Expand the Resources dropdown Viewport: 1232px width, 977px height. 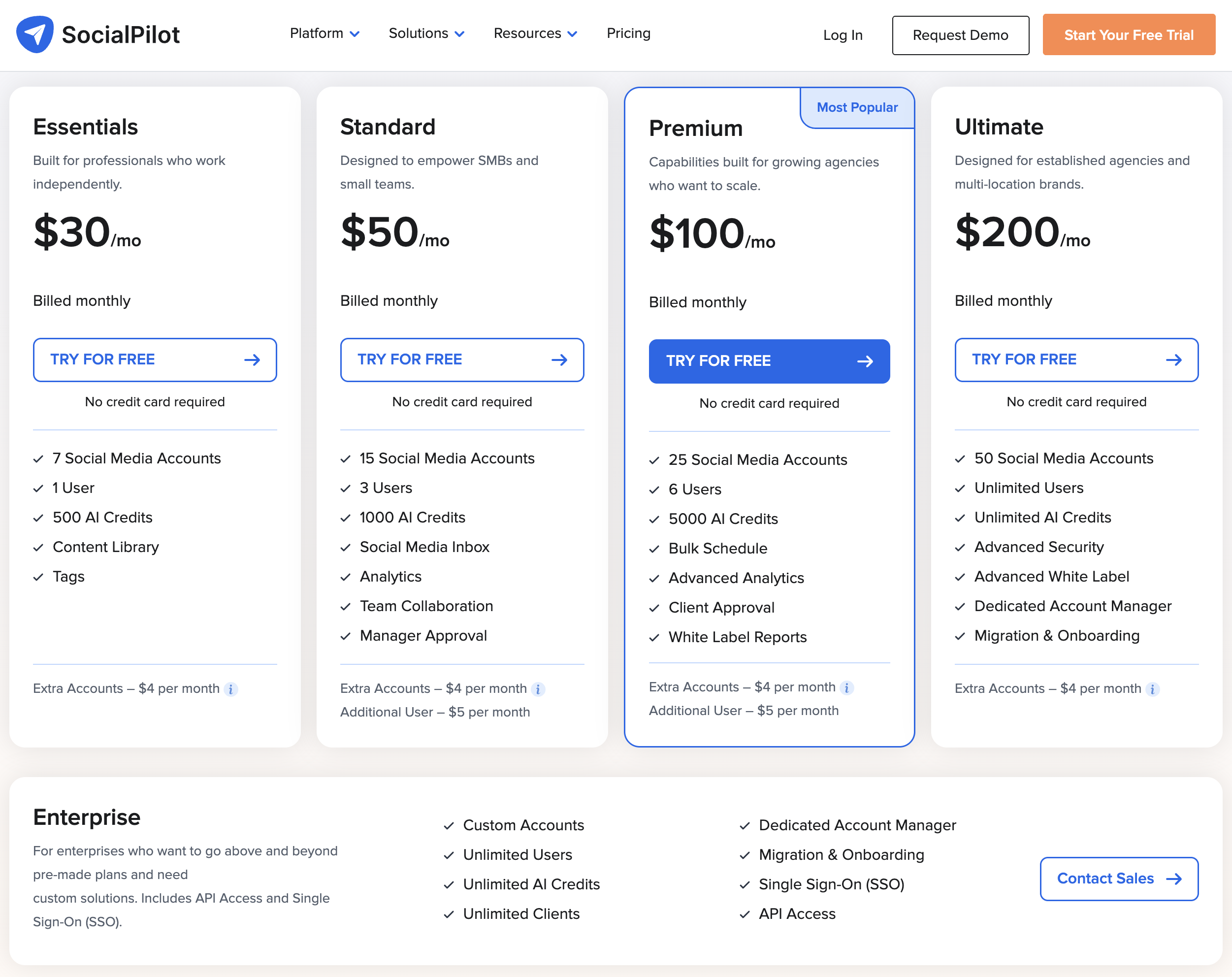534,33
